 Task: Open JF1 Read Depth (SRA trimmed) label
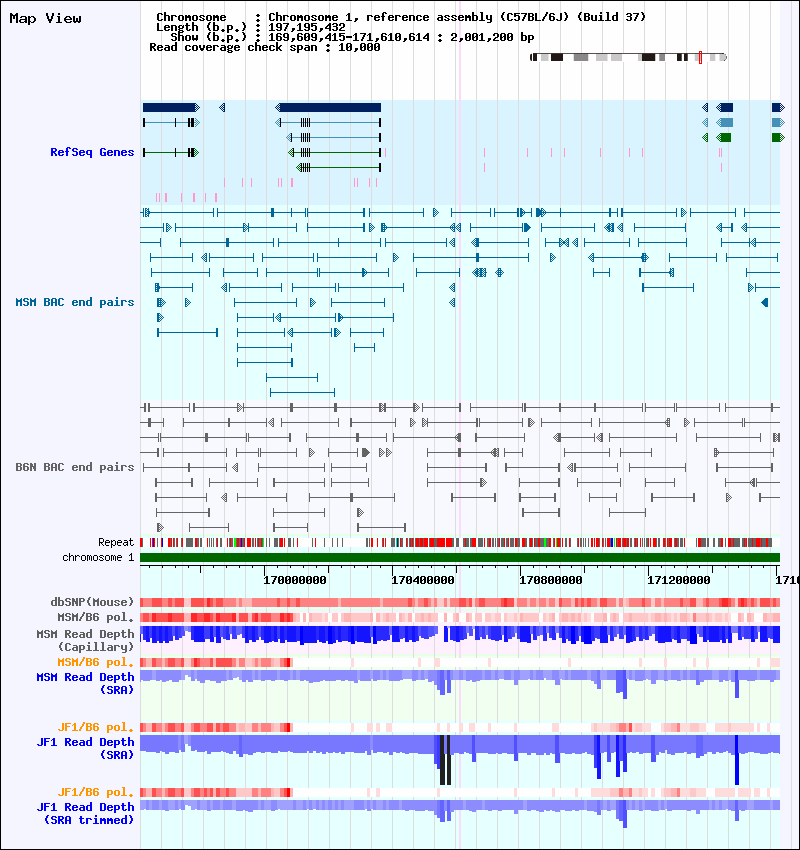[x=85, y=813]
